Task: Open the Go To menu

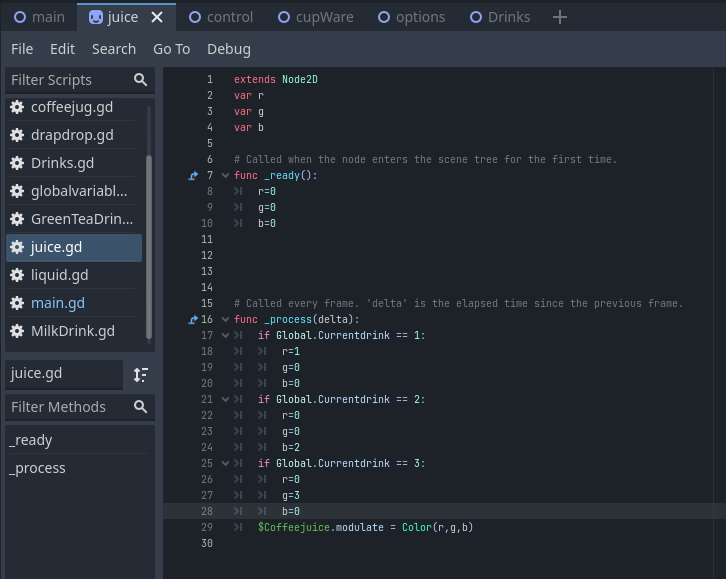Action: 171,49
